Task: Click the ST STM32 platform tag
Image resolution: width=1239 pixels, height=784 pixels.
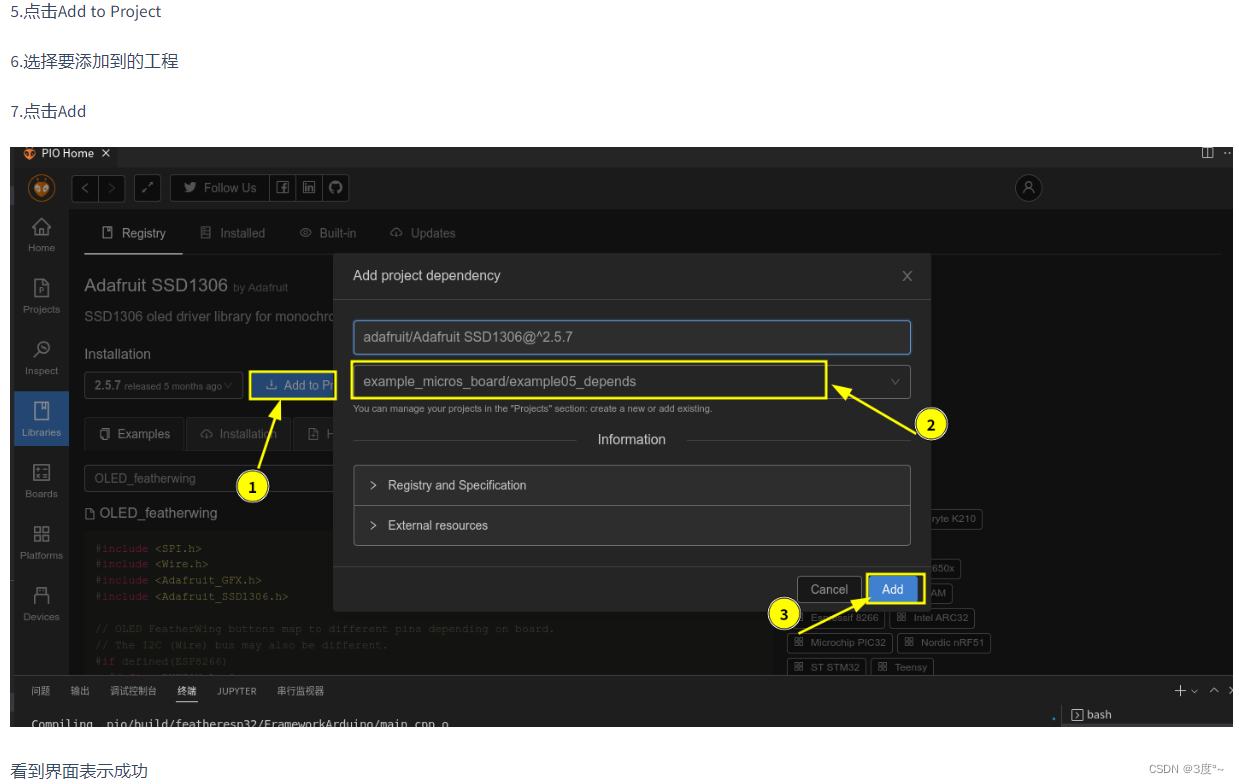Action: 827,667
